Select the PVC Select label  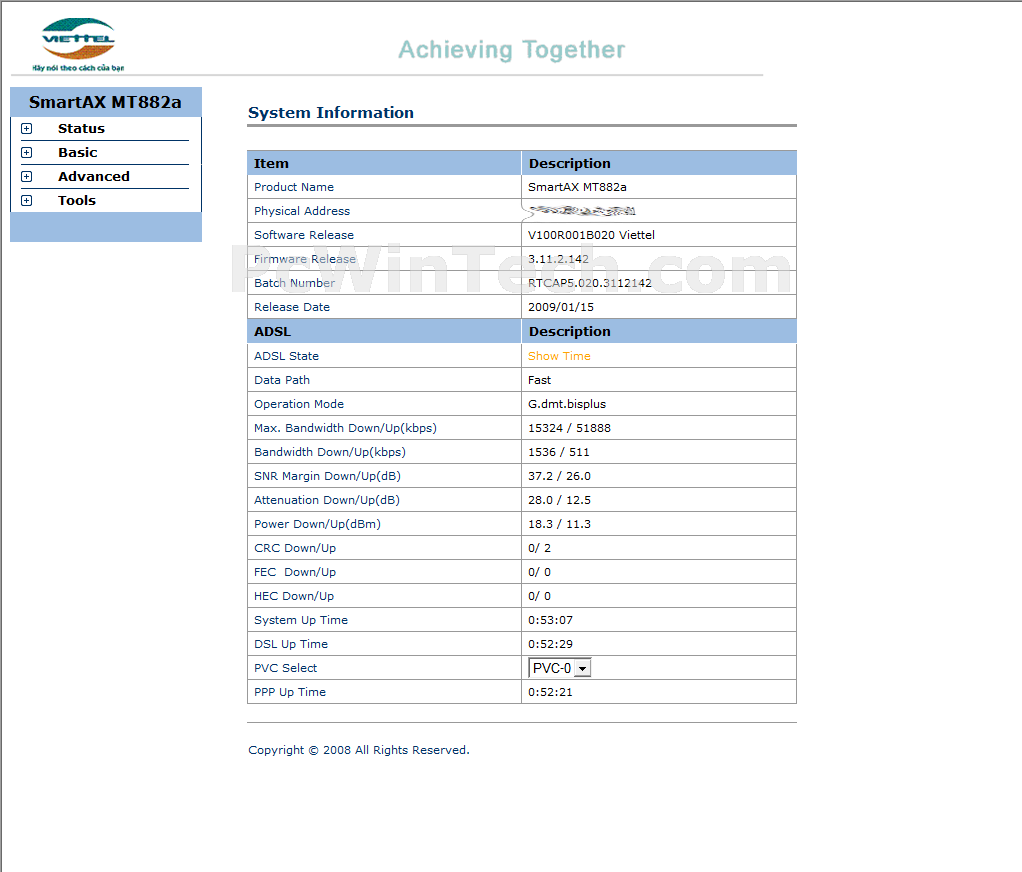click(285, 668)
